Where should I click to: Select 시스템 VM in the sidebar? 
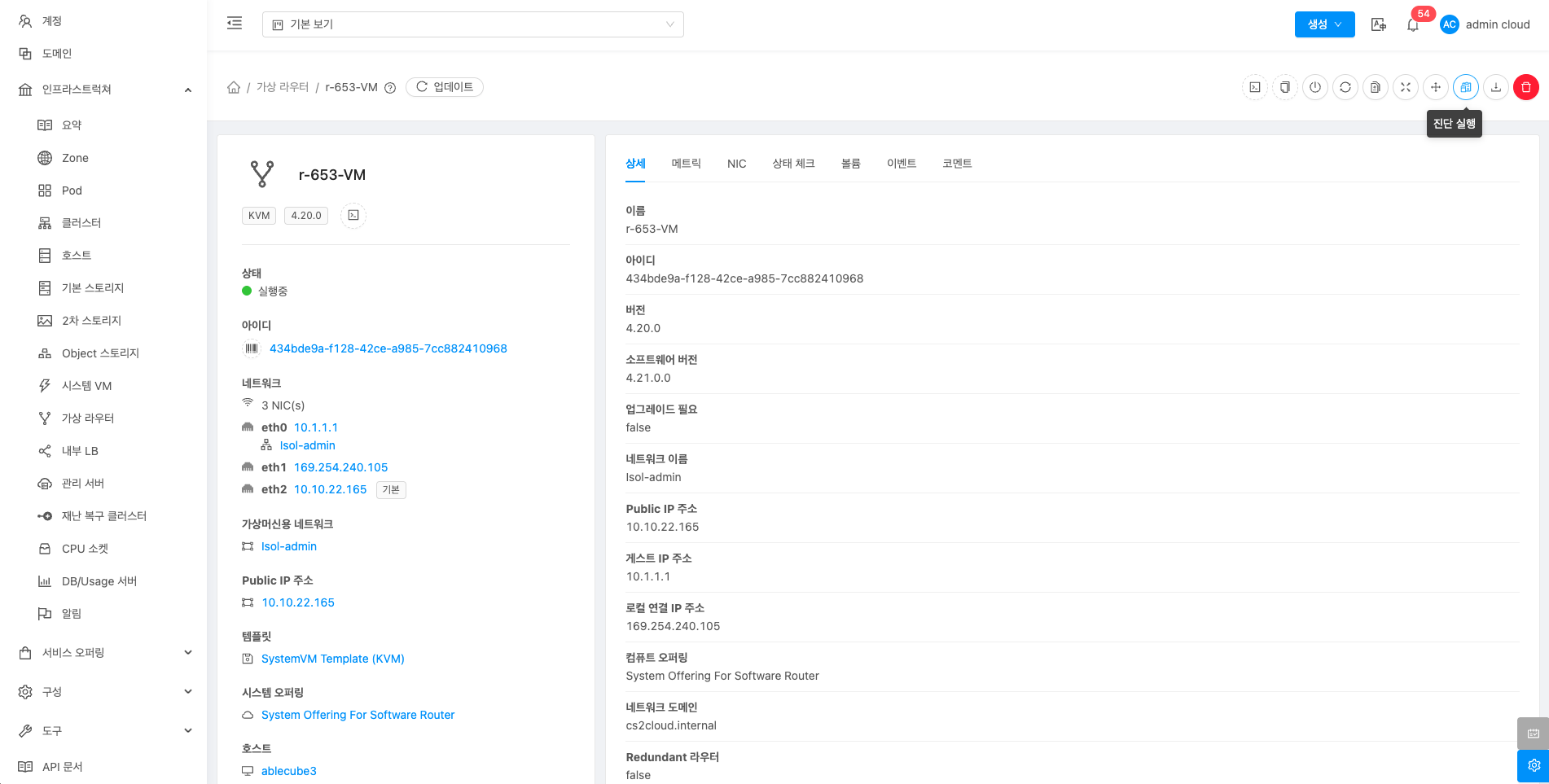[86, 386]
